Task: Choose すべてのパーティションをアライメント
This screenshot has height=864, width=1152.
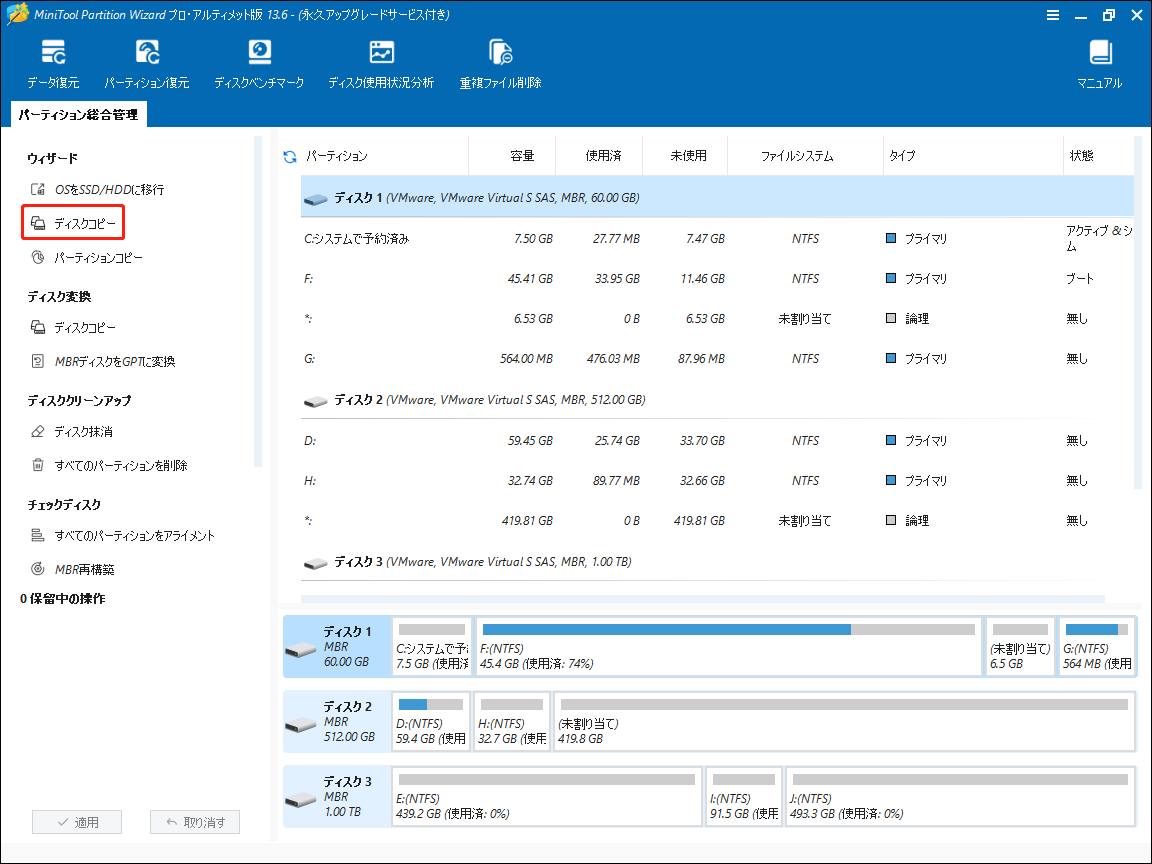Action: pos(123,536)
